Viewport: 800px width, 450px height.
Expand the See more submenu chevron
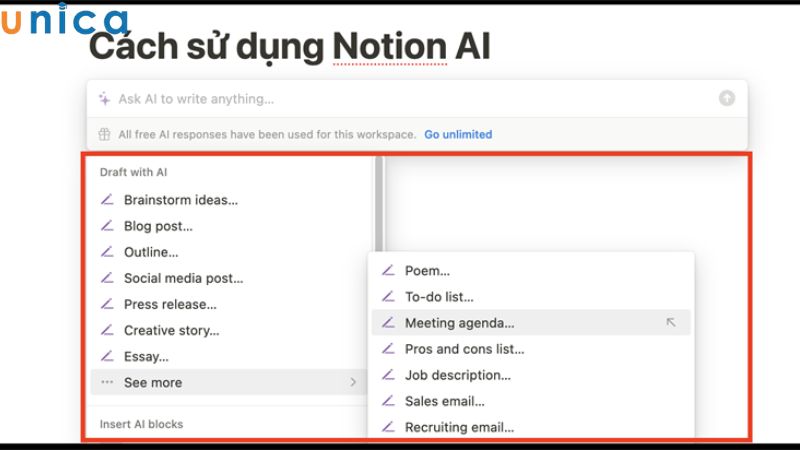coord(353,382)
